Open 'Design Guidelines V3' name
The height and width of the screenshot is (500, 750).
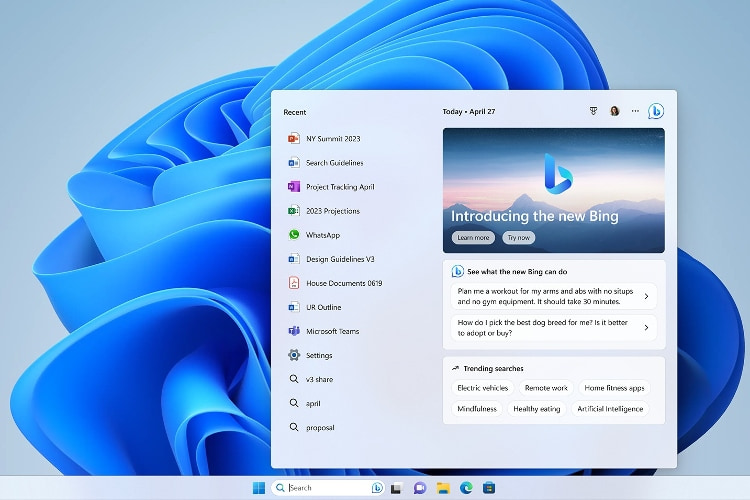point(340,259)
